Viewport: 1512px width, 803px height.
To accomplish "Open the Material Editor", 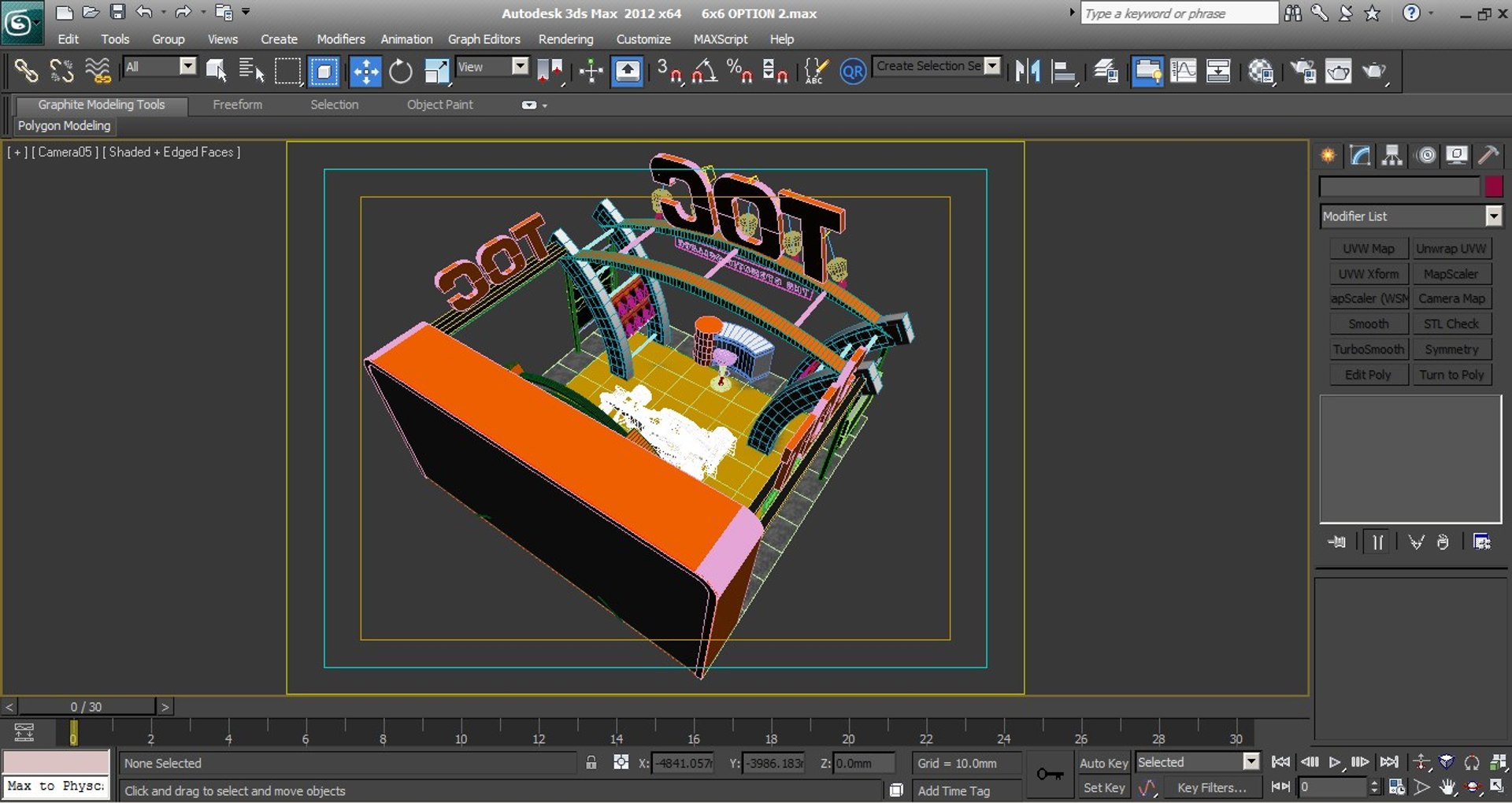I will [1261, 72].
